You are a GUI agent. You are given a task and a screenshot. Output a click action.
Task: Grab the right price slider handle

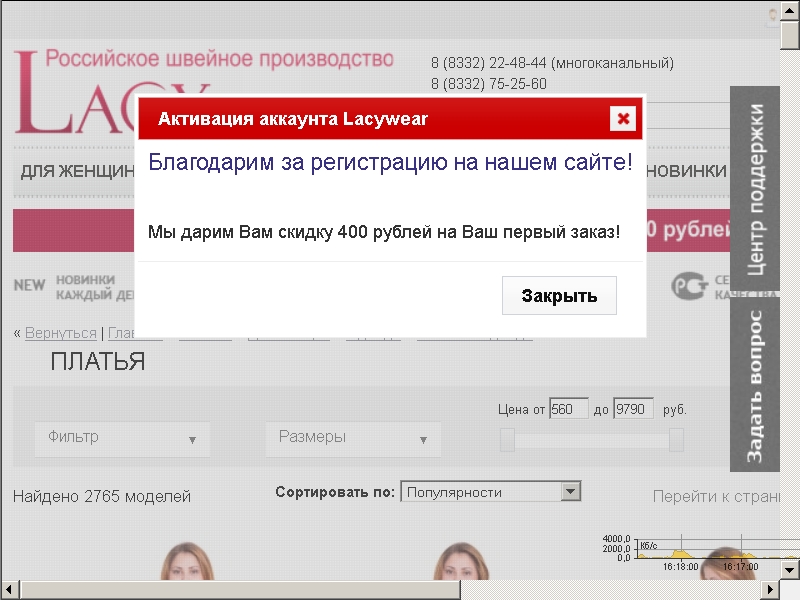point(676,439)
